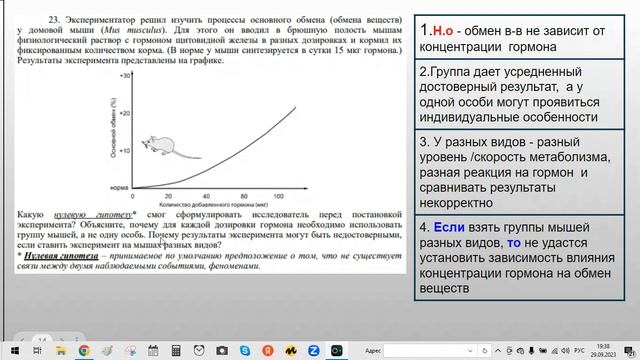Launch Yandex Browser from the taskbar
Viewport: 640px width, 360px height.
click(x=268, y=351)
